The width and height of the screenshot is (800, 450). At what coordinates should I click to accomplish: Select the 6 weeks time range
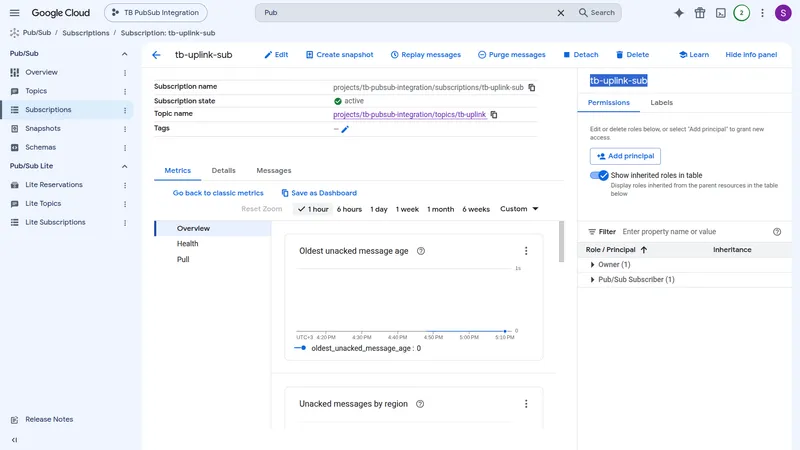pos(476,209)
